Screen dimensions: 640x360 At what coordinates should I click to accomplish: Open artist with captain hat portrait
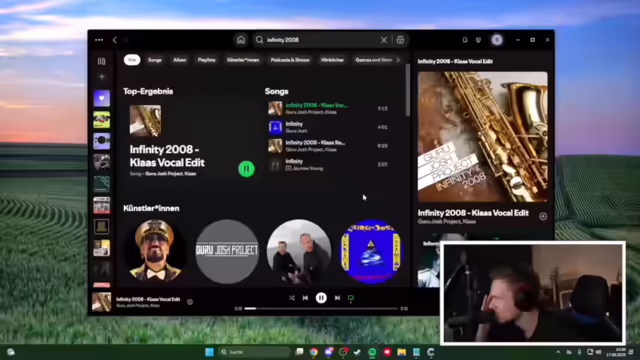click(155, 251)
